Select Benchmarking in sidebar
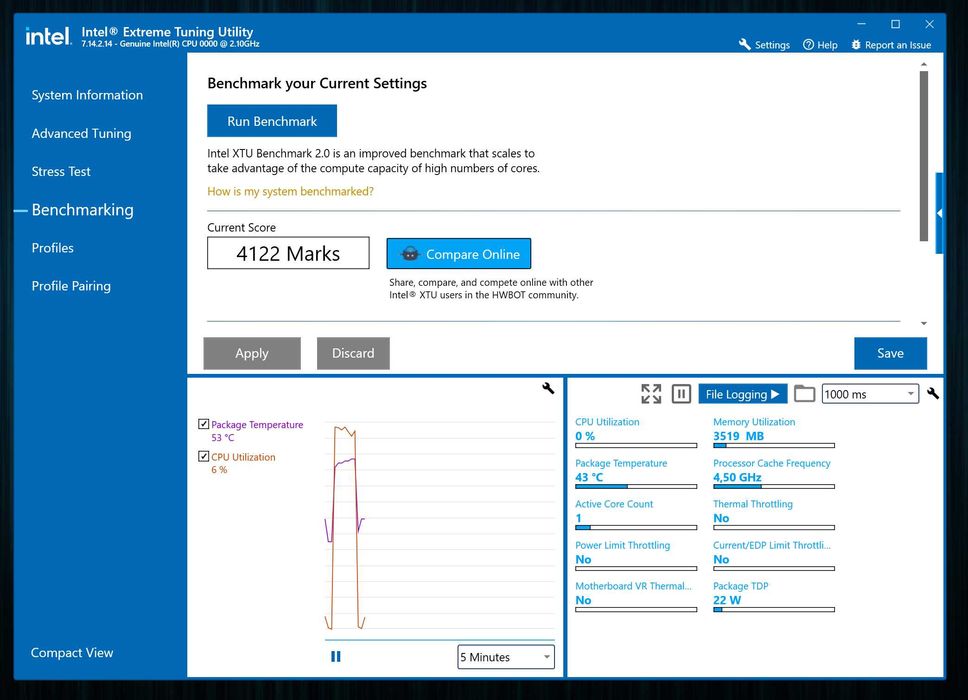Screen dimensions: 968x700 click(82, 210)
